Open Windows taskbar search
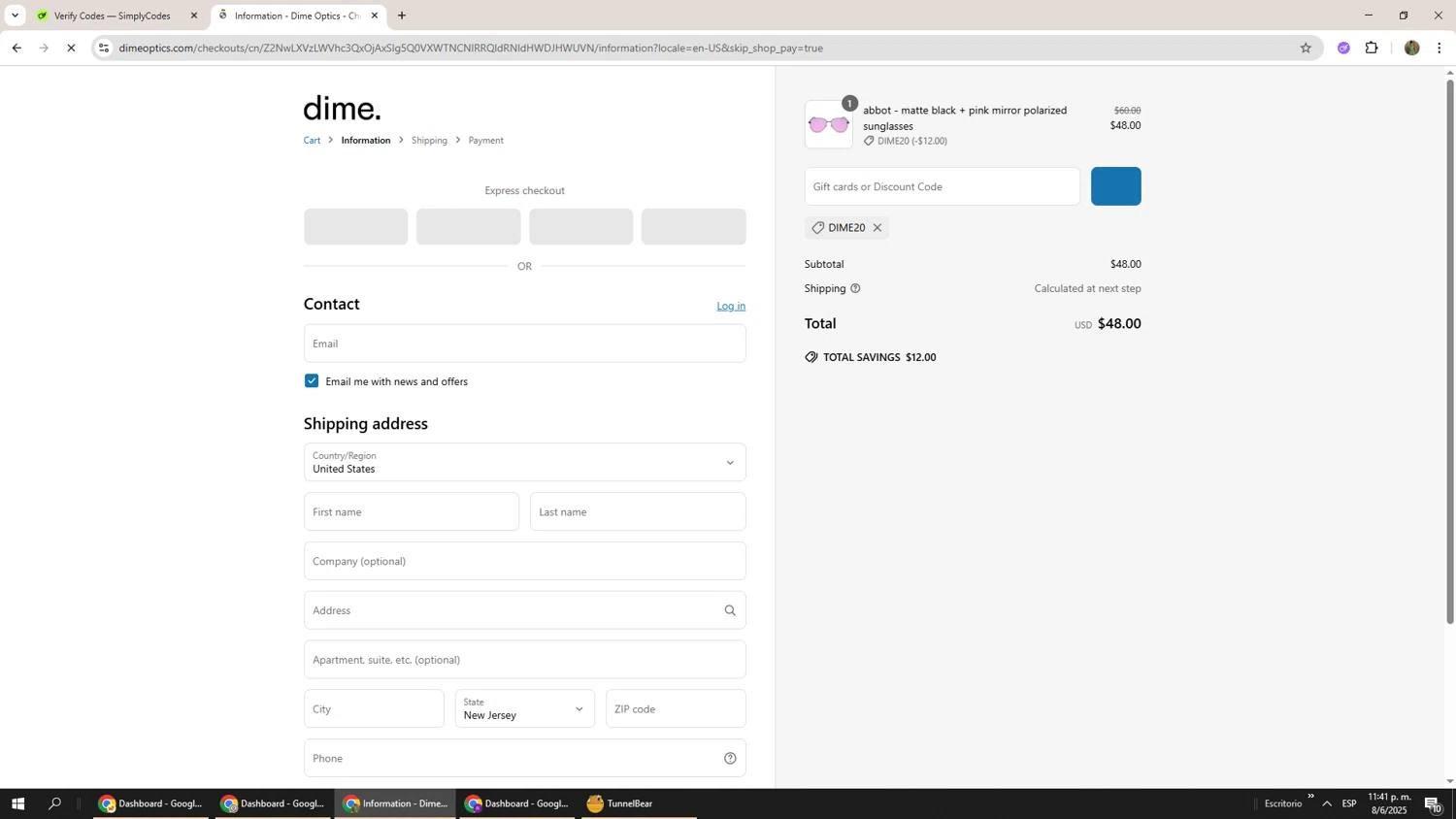 click(55, 803)
